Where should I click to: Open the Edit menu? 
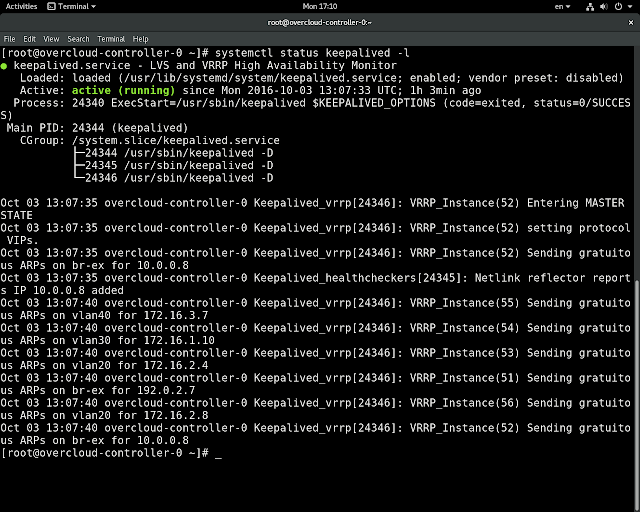coord(29,39)
